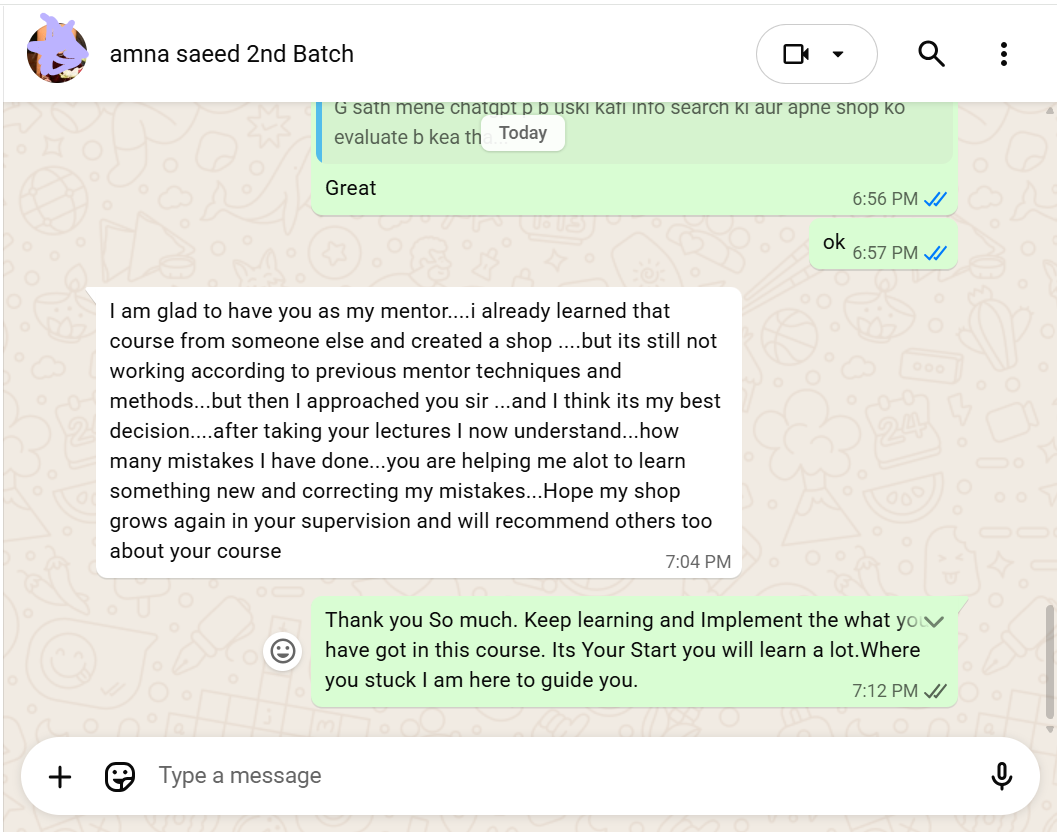Click the "Great" message read-receipt ticks

[936, 199]
